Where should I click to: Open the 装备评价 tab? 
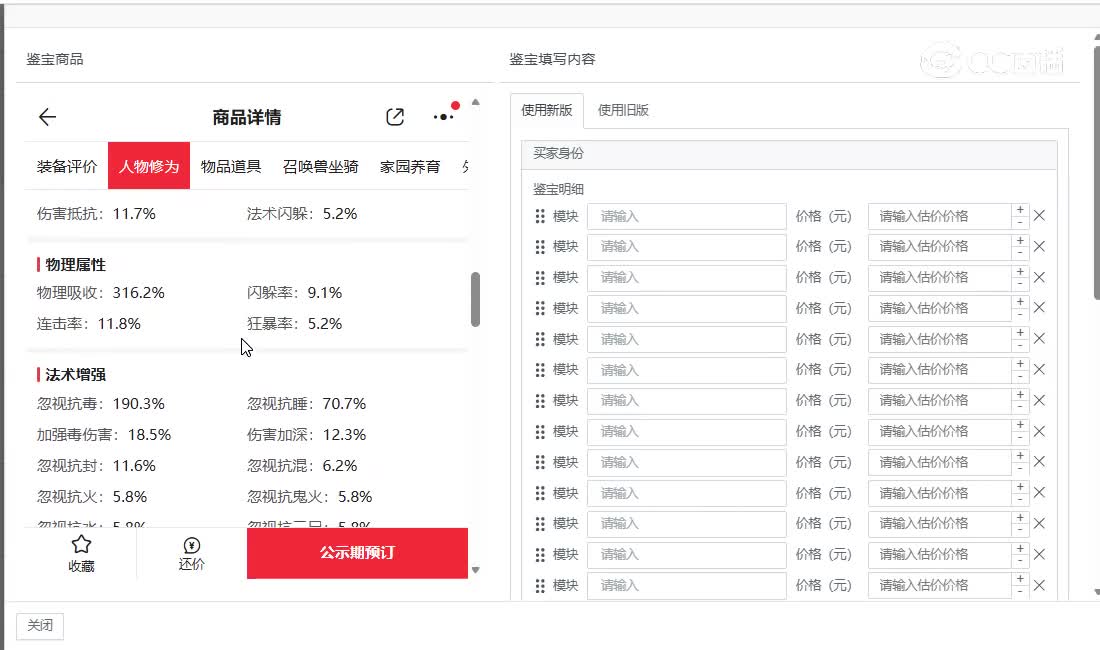pos(67,166)
